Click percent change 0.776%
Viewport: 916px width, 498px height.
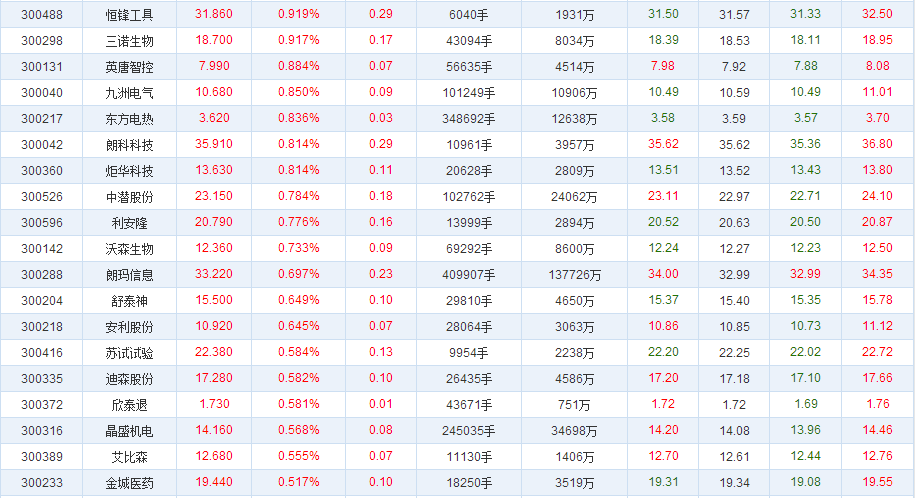pyautogui.click(x=299, y=222)
